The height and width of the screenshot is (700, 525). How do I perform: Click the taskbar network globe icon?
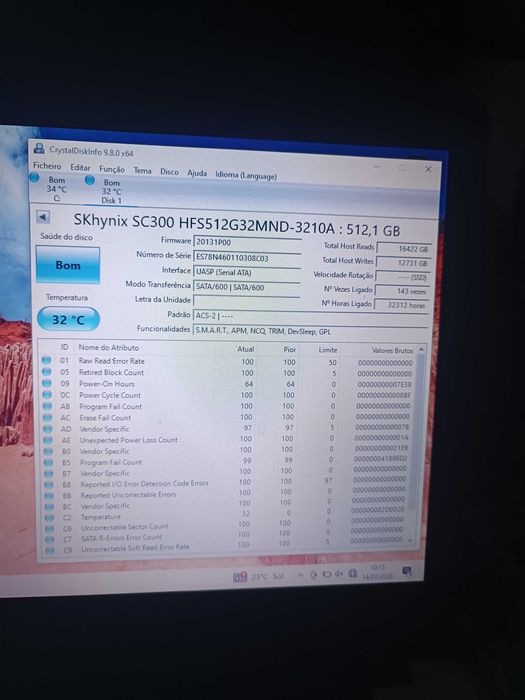click(352, 573)
